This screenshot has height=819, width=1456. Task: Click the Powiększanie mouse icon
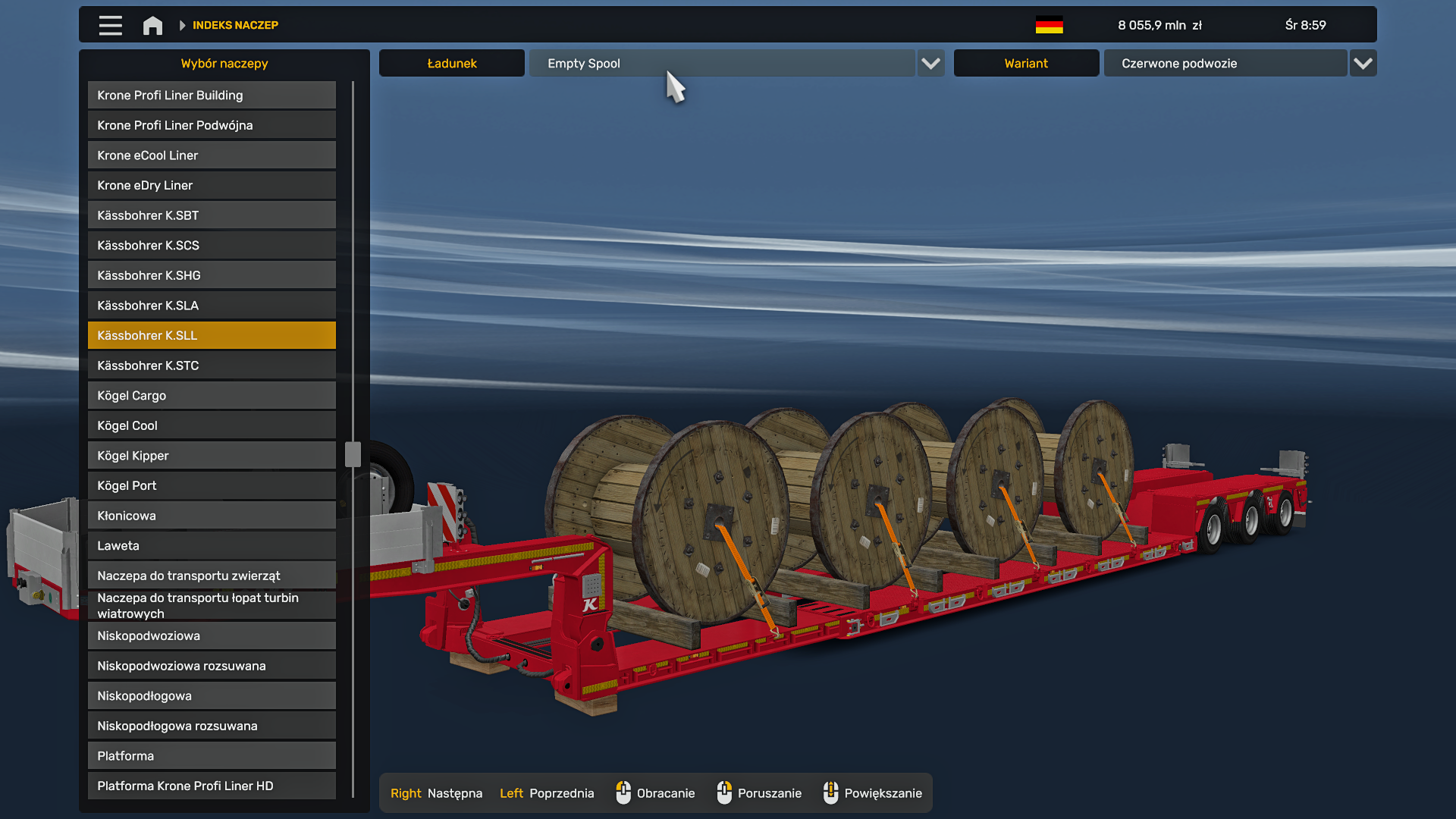(830, 792)
